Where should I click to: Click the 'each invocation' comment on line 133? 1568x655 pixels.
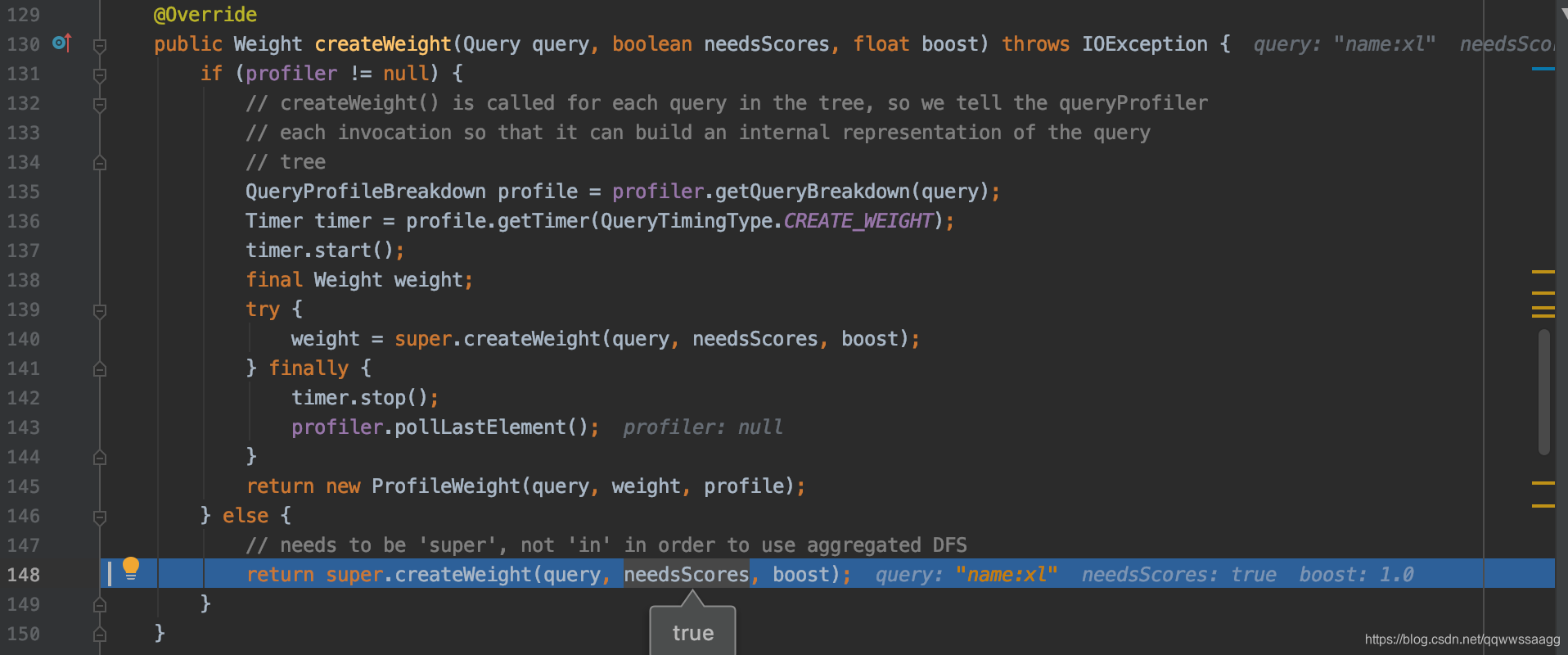point(698,133)
